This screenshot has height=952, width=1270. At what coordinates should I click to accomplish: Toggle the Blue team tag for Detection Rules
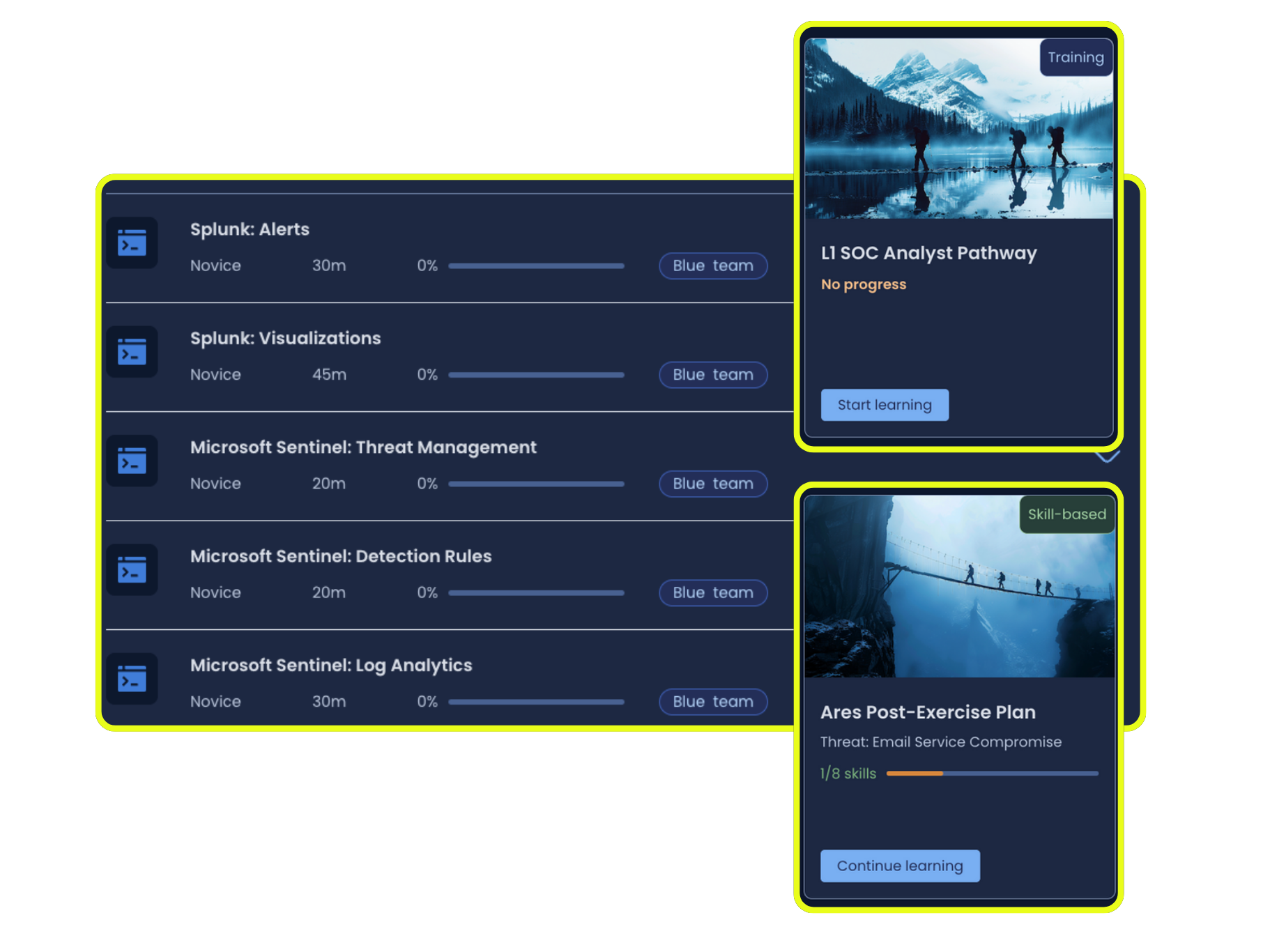712,592
